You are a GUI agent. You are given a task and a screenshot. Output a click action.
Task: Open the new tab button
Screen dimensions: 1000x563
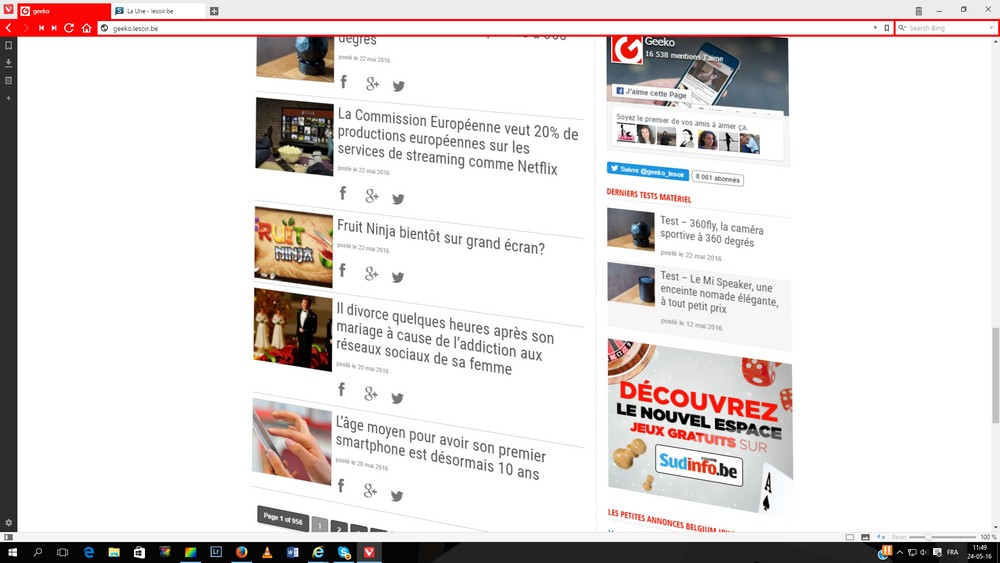214,11
